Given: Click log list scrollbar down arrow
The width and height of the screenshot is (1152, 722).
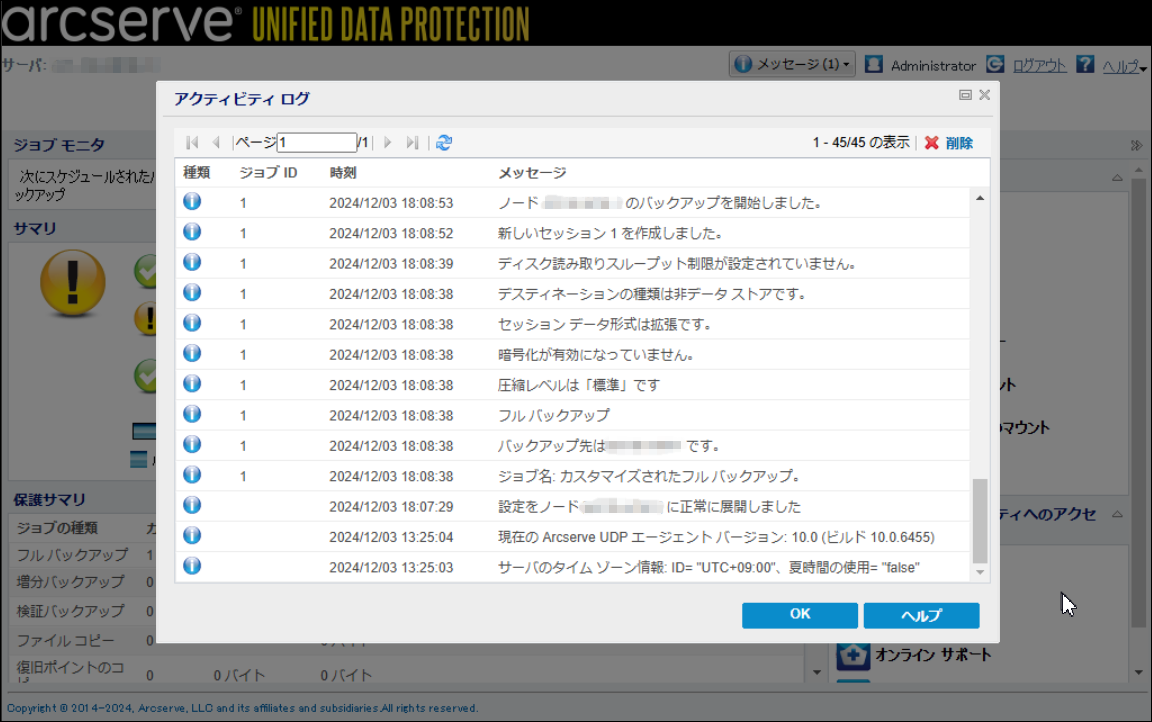Looking at the screenshot, I should tap(979, 572).
